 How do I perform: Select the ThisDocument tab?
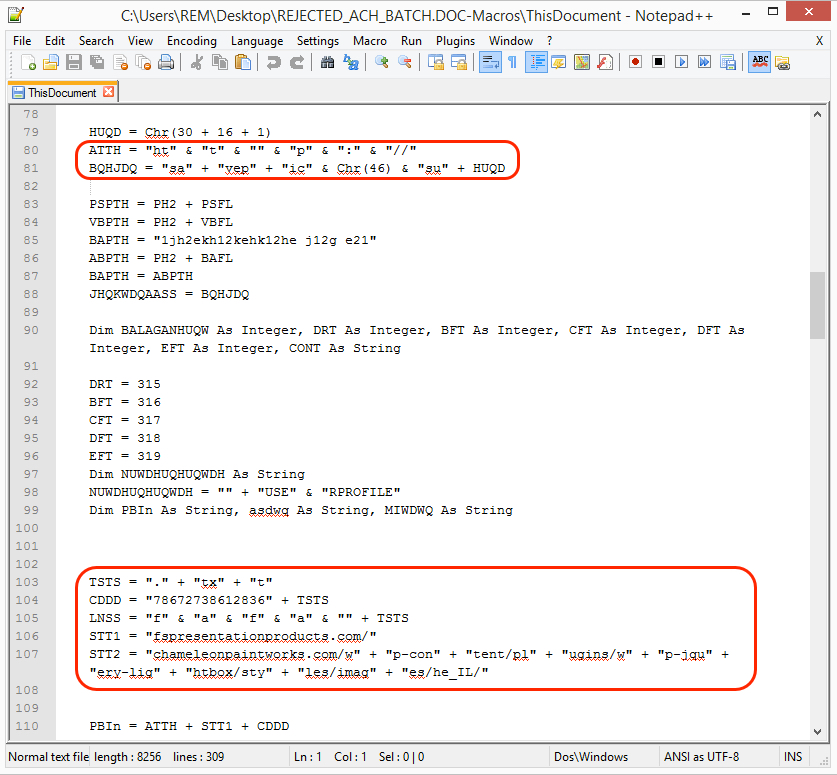(x=62, y=92)
